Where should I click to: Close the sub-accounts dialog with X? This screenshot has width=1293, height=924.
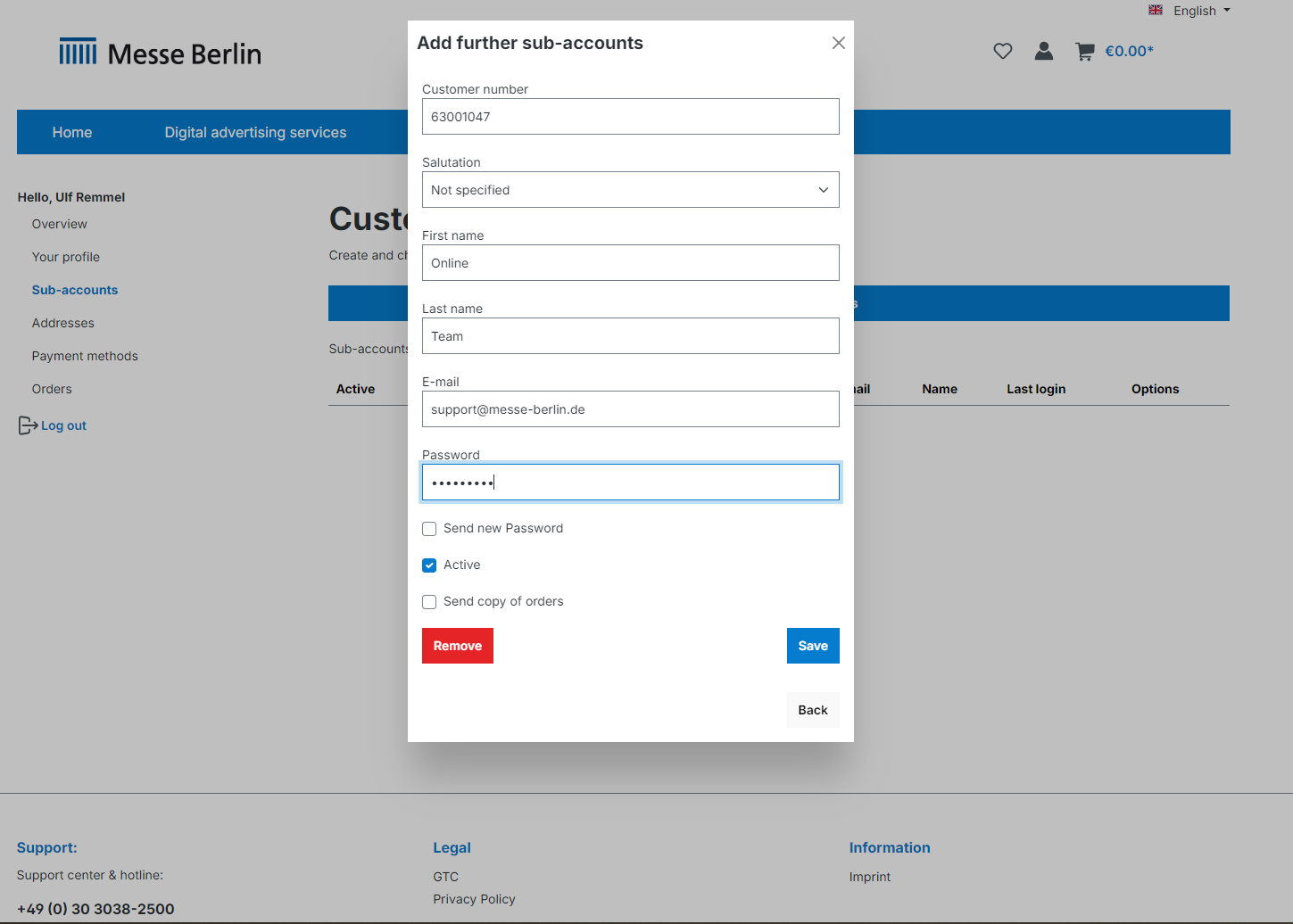coord(838,43)
